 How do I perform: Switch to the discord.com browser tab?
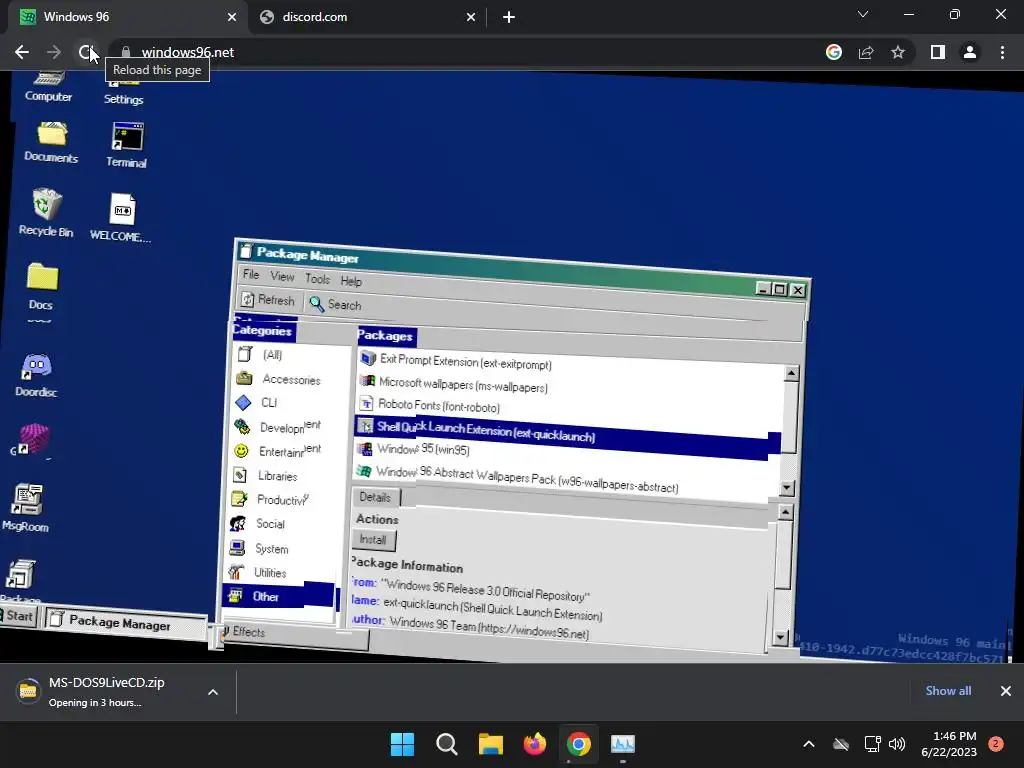pyautogui.click(x=368, y=17)
